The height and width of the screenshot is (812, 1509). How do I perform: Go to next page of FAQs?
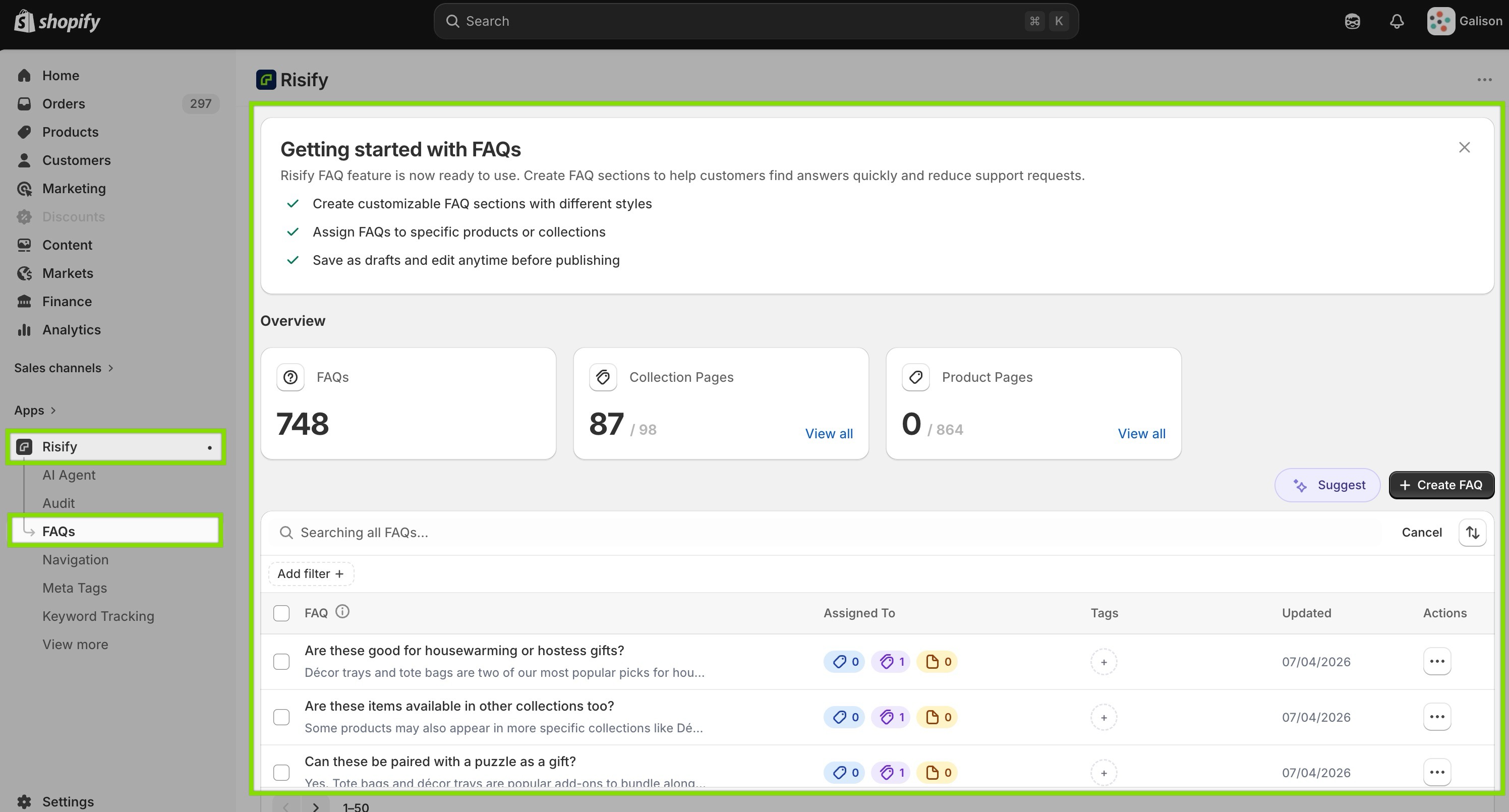(x=316, y=806)
